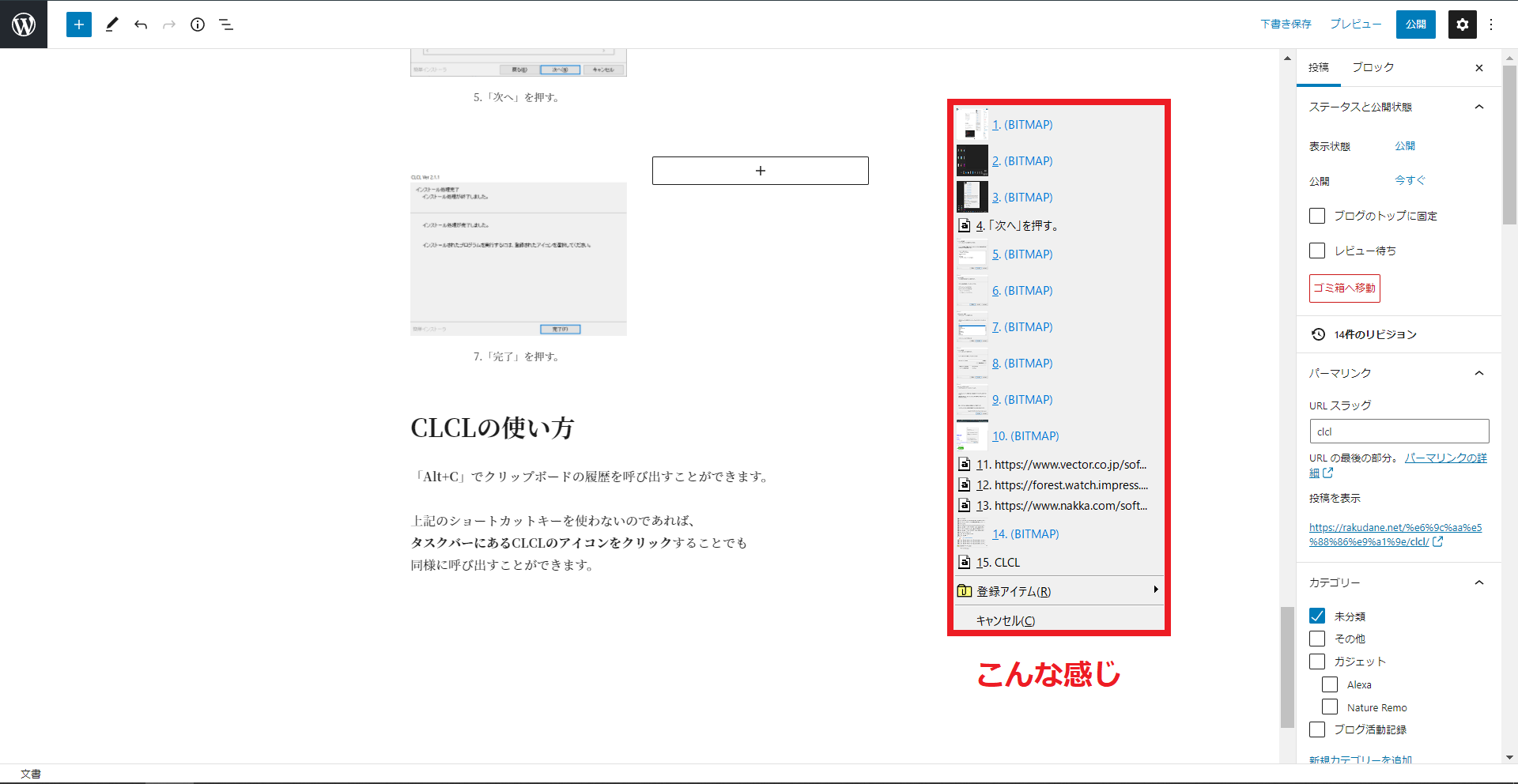Toggle ブログのトップに固定 checkbox

(1317, 216)
